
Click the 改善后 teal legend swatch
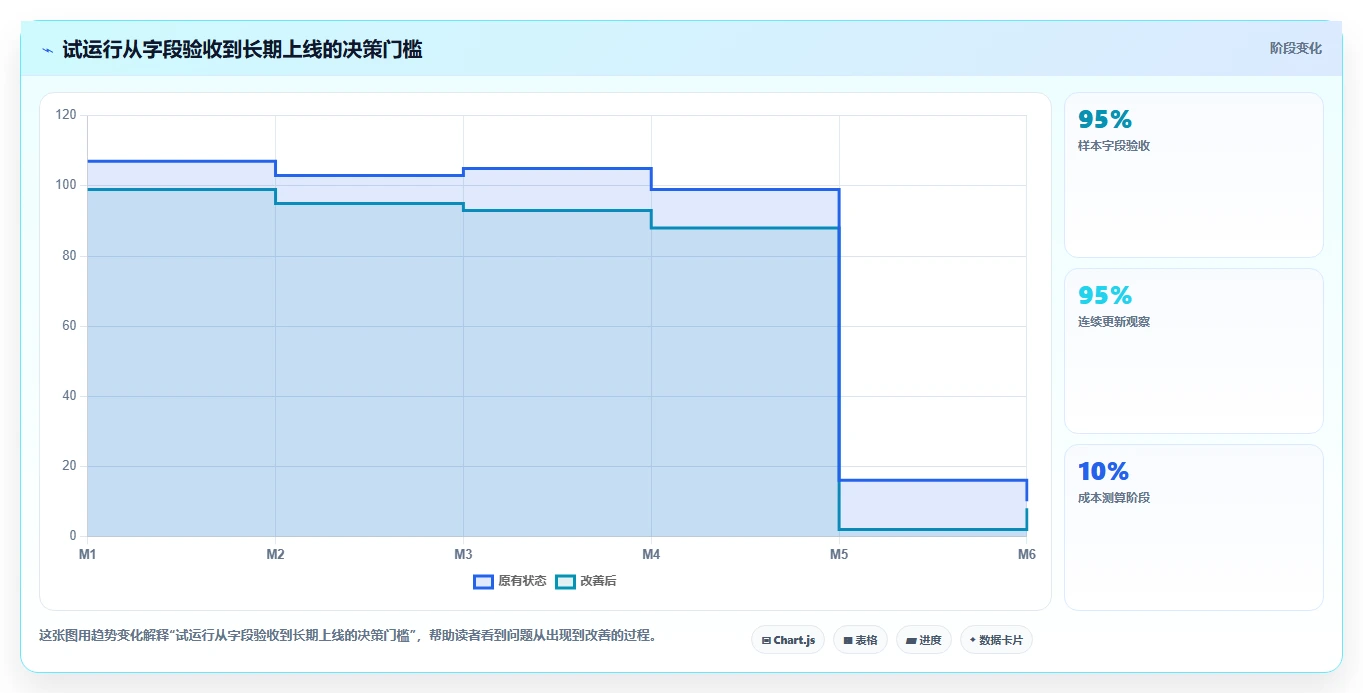(565, 581)
